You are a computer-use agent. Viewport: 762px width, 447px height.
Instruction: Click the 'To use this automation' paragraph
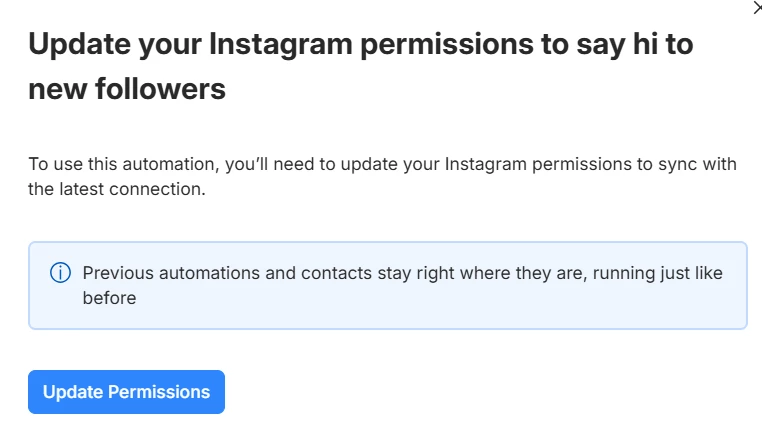click(382, 176)
